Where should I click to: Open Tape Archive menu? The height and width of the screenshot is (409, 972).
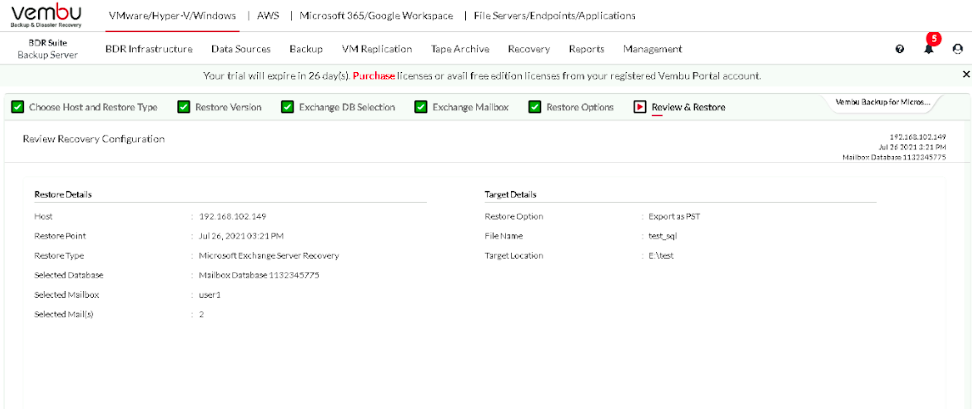click(460, 49)
